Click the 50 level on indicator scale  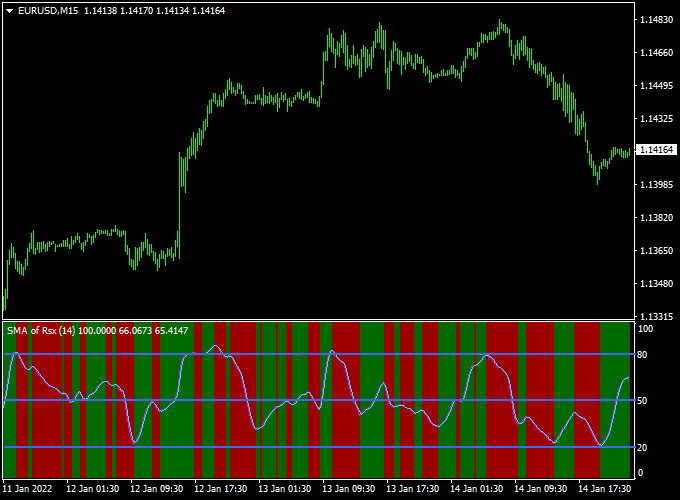[x=644, y=401]
